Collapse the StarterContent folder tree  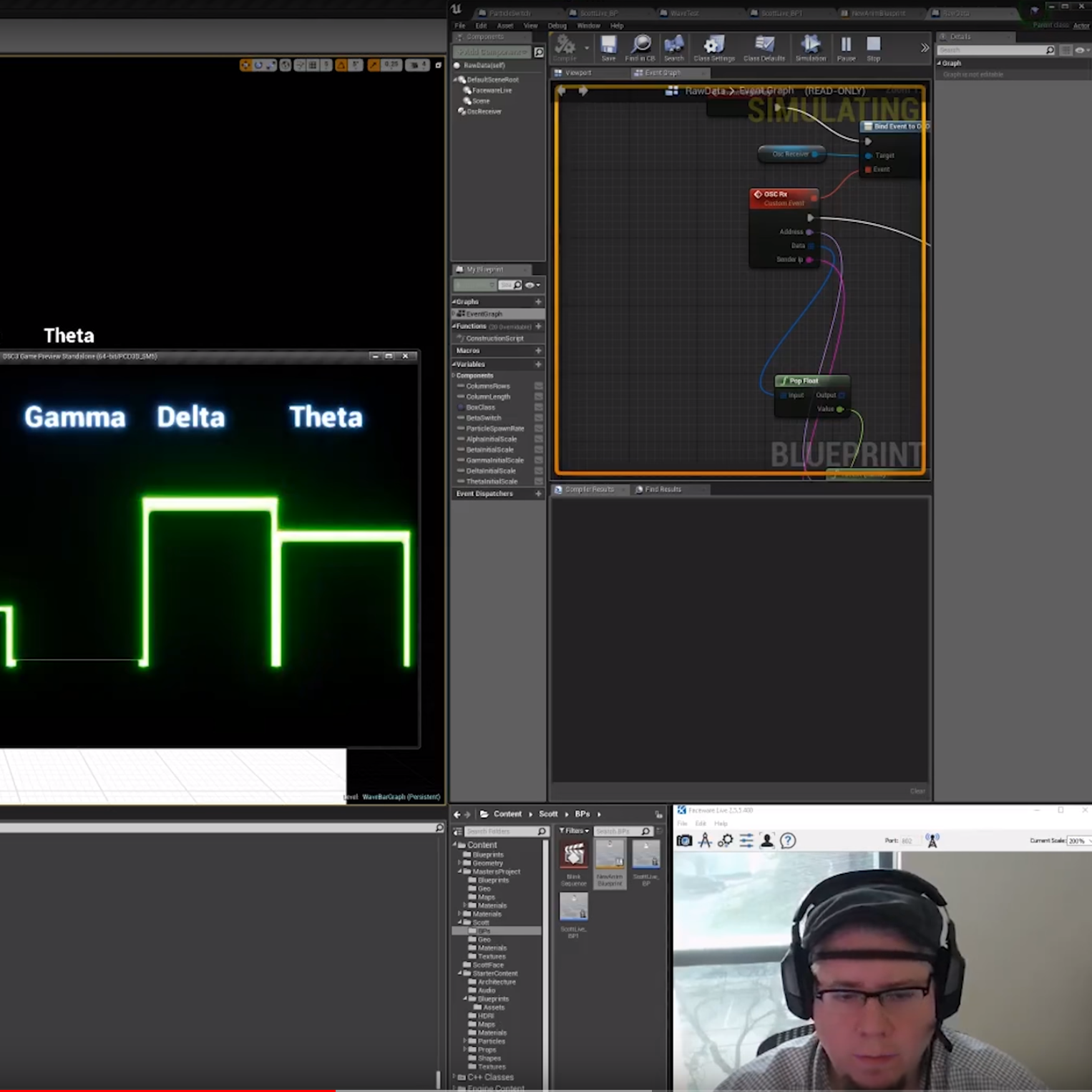pos(460,973)
